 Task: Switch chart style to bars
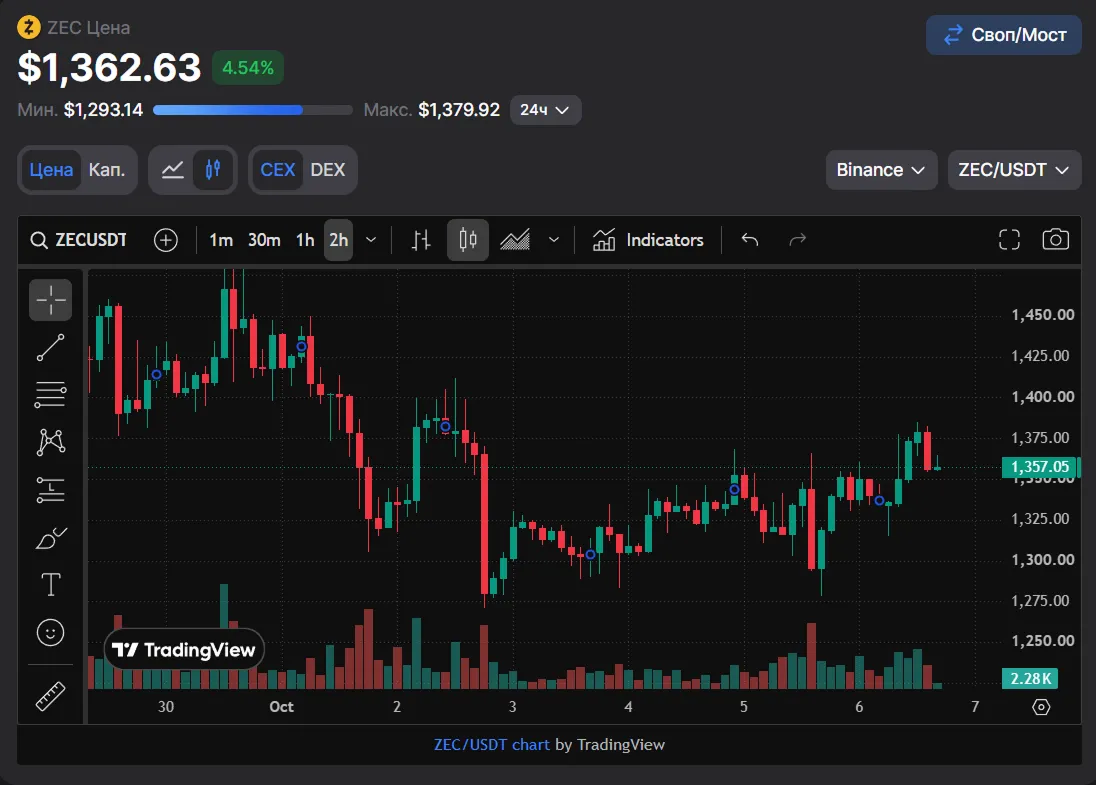[421, 240]
